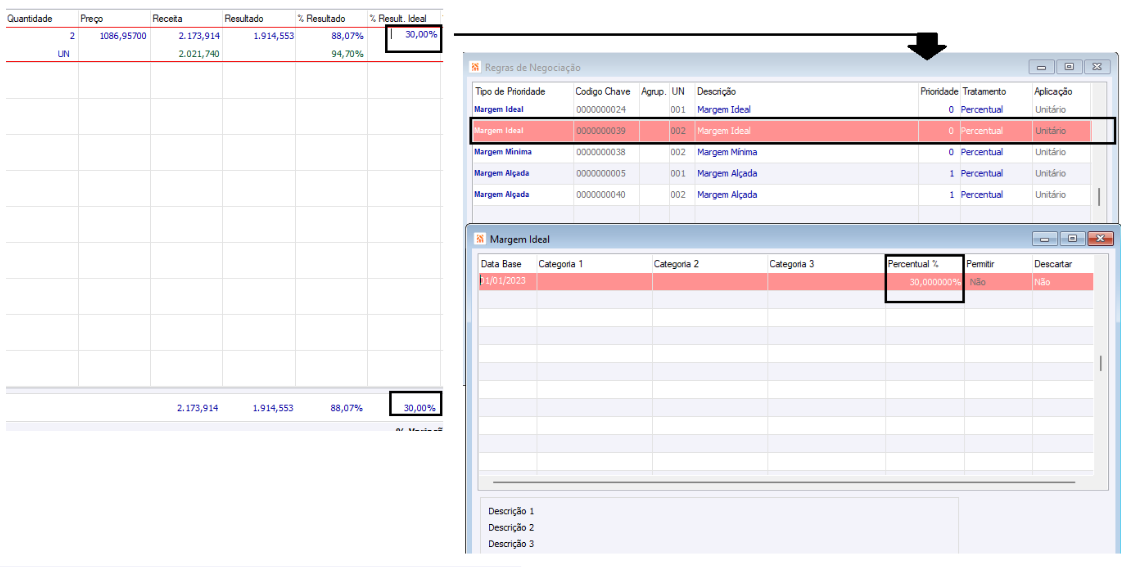
Task: Click the Descartar cell showing Não
Action: pyautogui.click(x=1063, y=282)
